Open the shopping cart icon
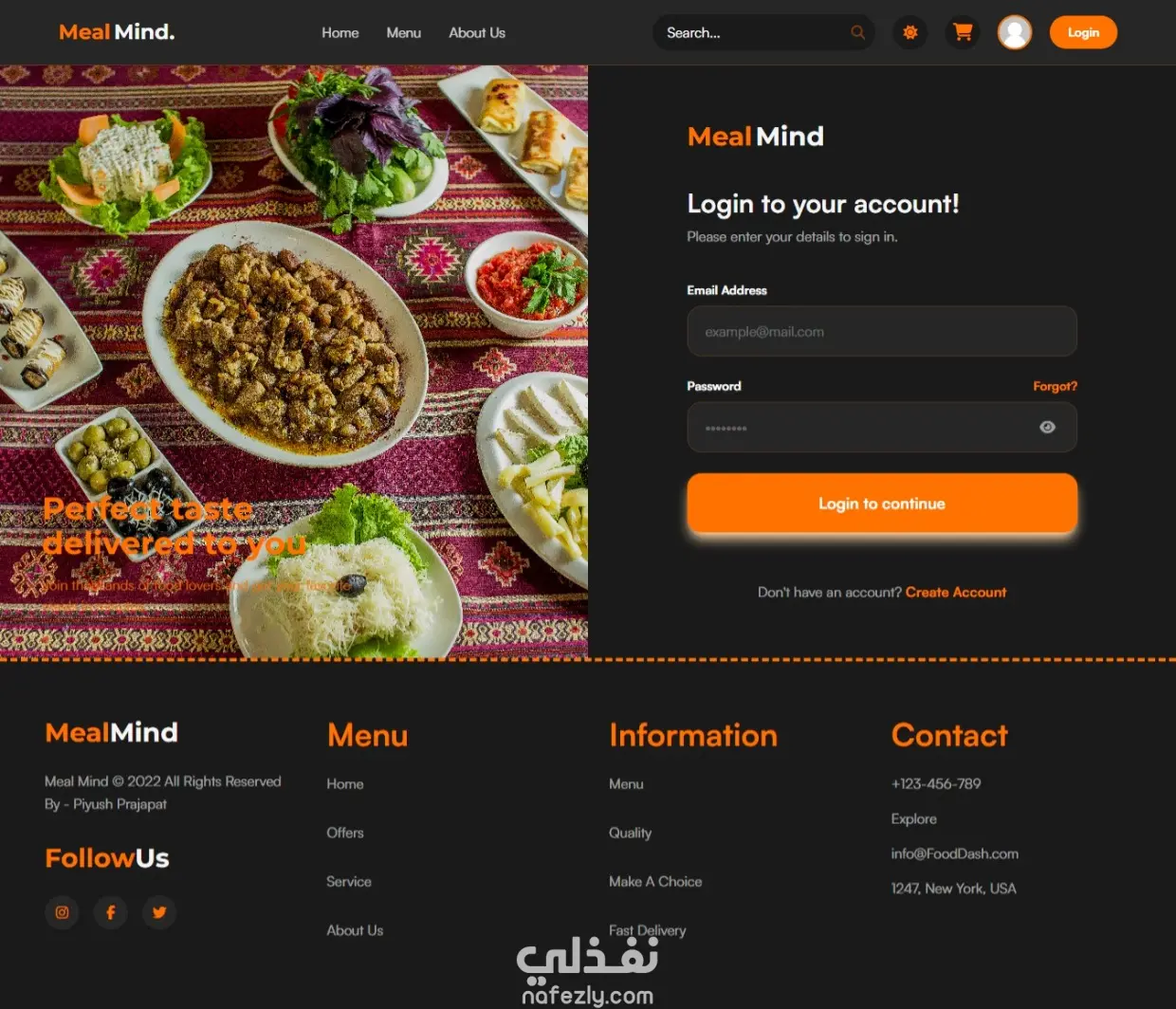1176x1009 pixels. [963, 32]
